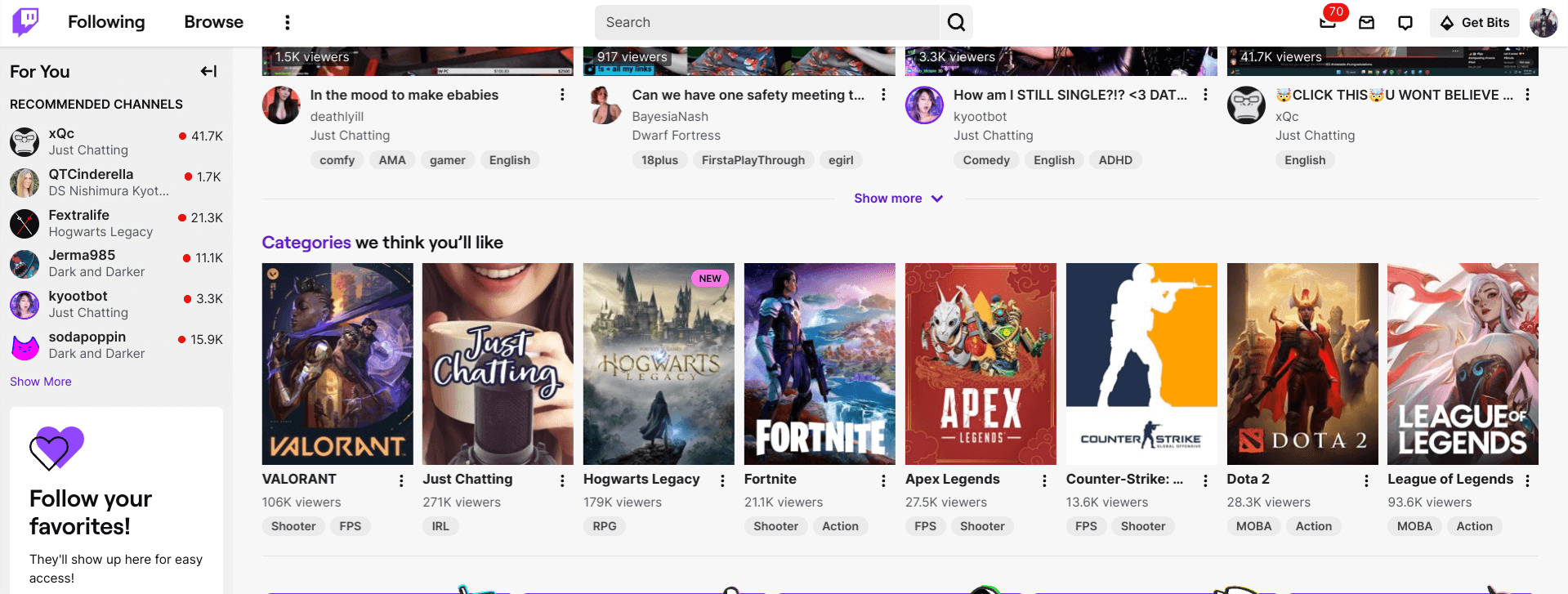Open options dots for Fortnite category

[883, 480]
